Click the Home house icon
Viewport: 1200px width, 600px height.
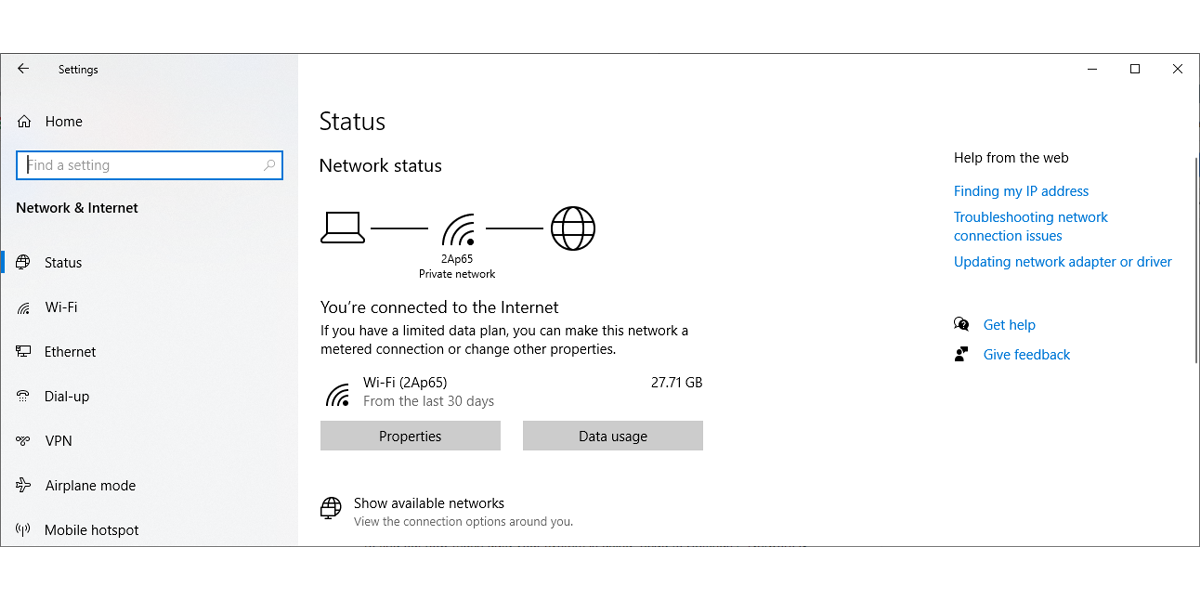(22, 121)
